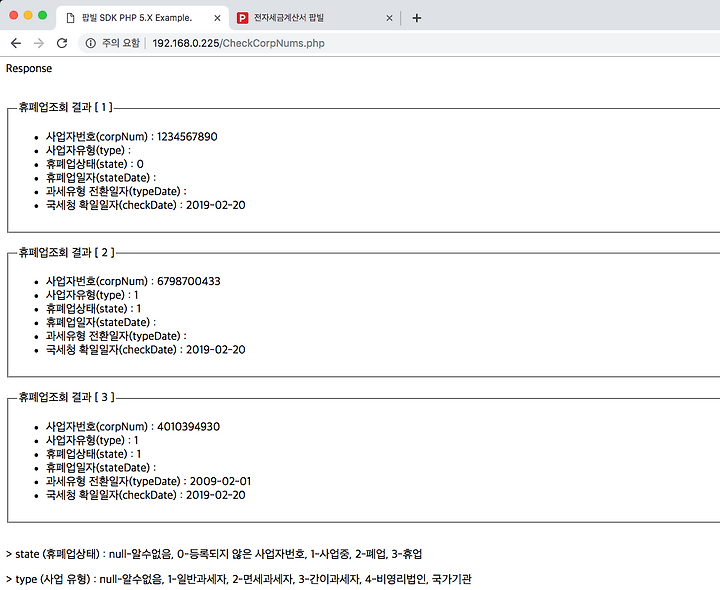Click corpNum value 4010394930
The image size is (720, 590).
(x=189, y=427)
